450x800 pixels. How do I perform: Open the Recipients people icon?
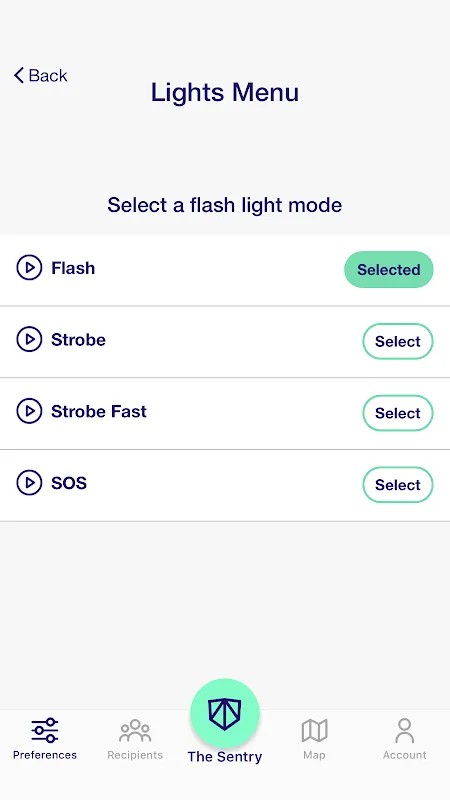(x=135, y=731)
